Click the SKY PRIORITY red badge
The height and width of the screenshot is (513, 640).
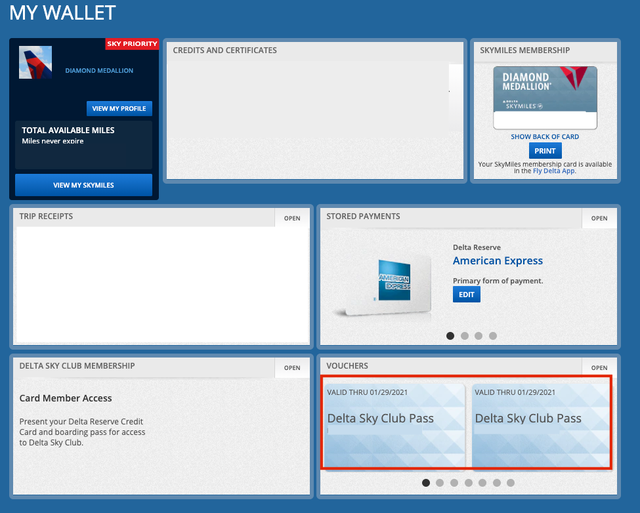(x=132, y=44)
